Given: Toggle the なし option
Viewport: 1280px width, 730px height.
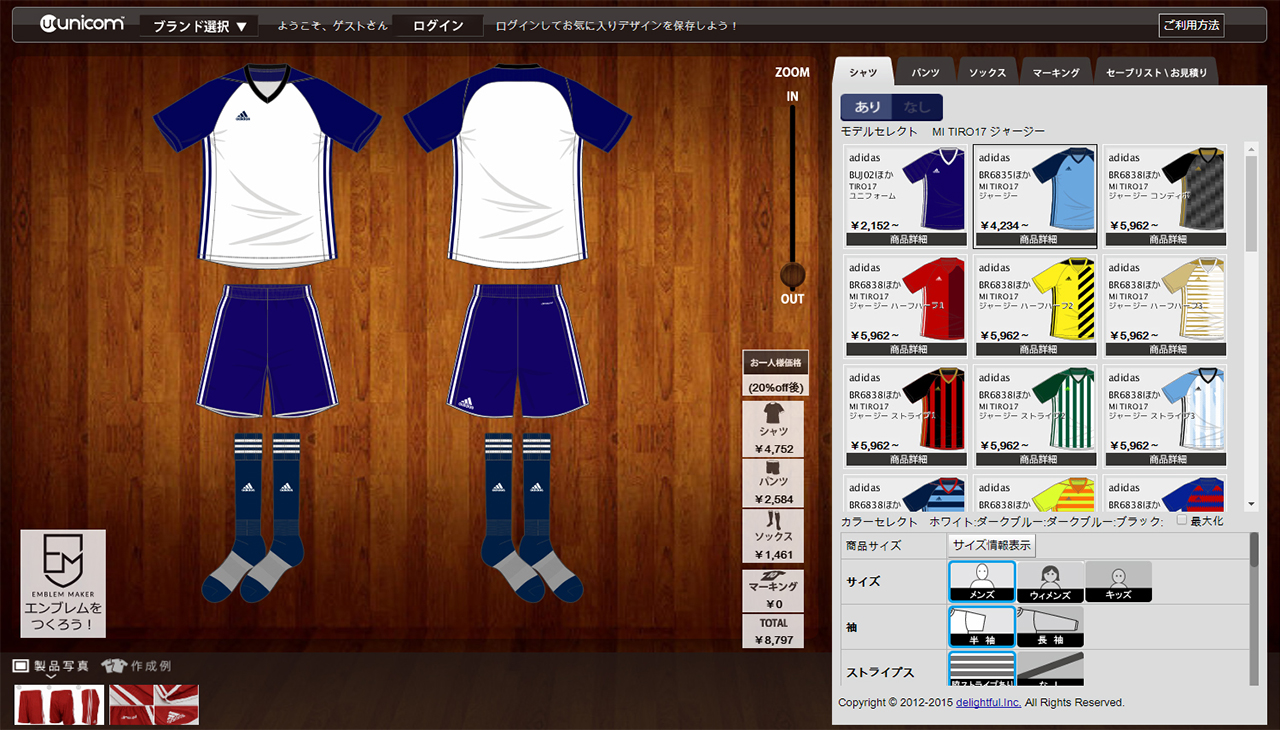Looking at the screenshot, I should tap(917, 107).
